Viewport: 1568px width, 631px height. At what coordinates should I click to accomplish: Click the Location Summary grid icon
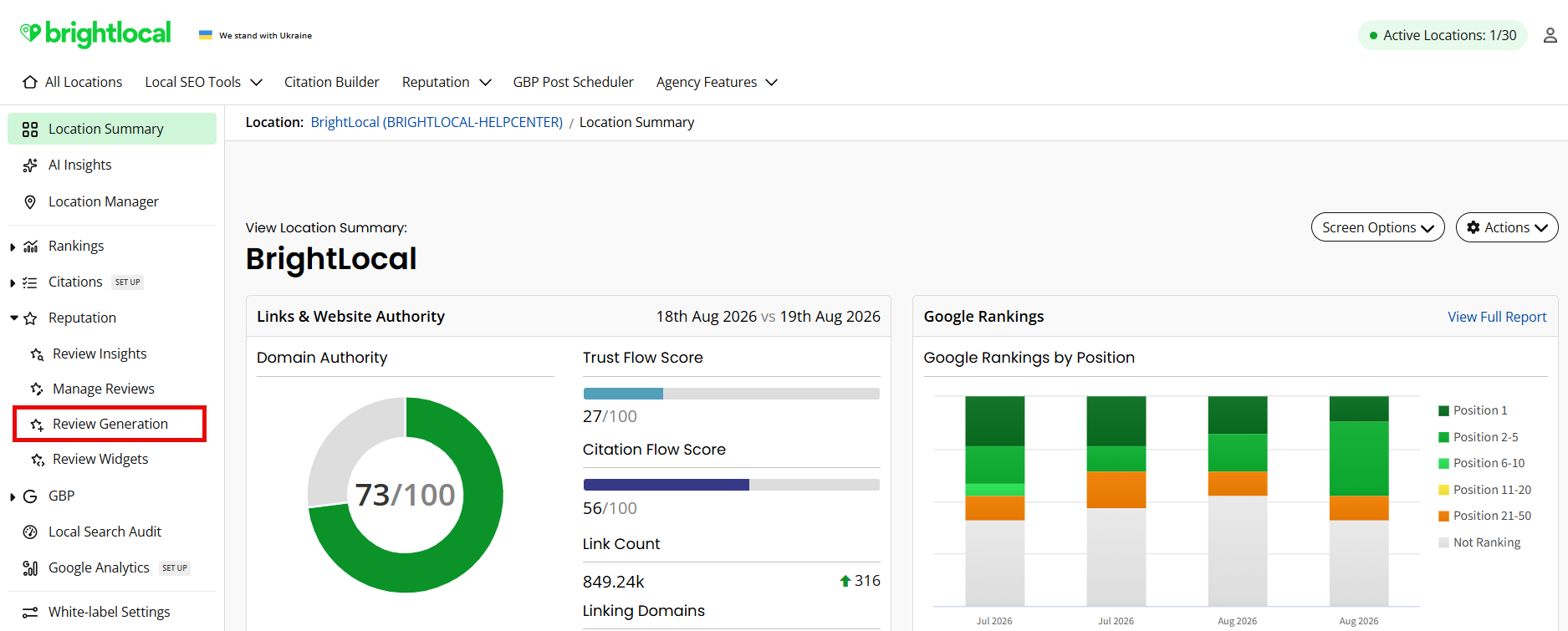[x=30, y=130]
